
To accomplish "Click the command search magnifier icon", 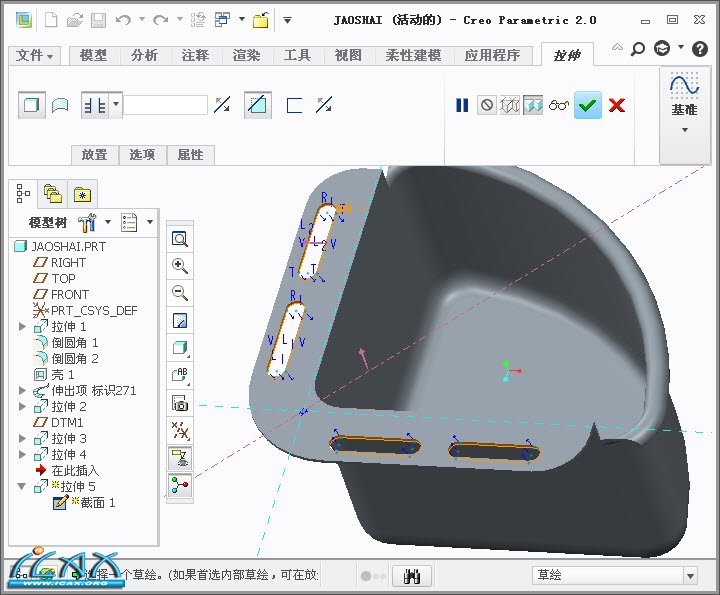I will [x=638, y=49].
